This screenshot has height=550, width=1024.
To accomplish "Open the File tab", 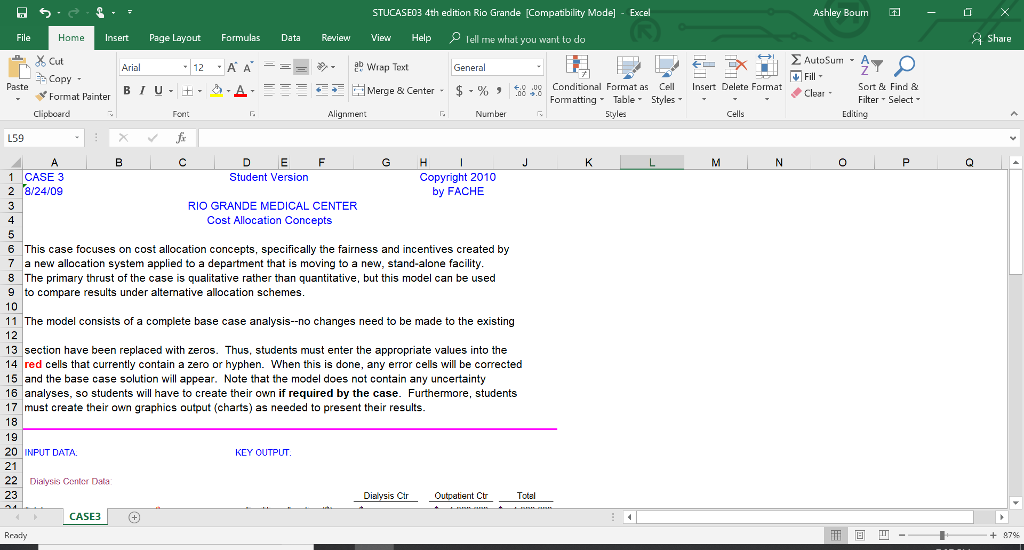I will (24, 38).
